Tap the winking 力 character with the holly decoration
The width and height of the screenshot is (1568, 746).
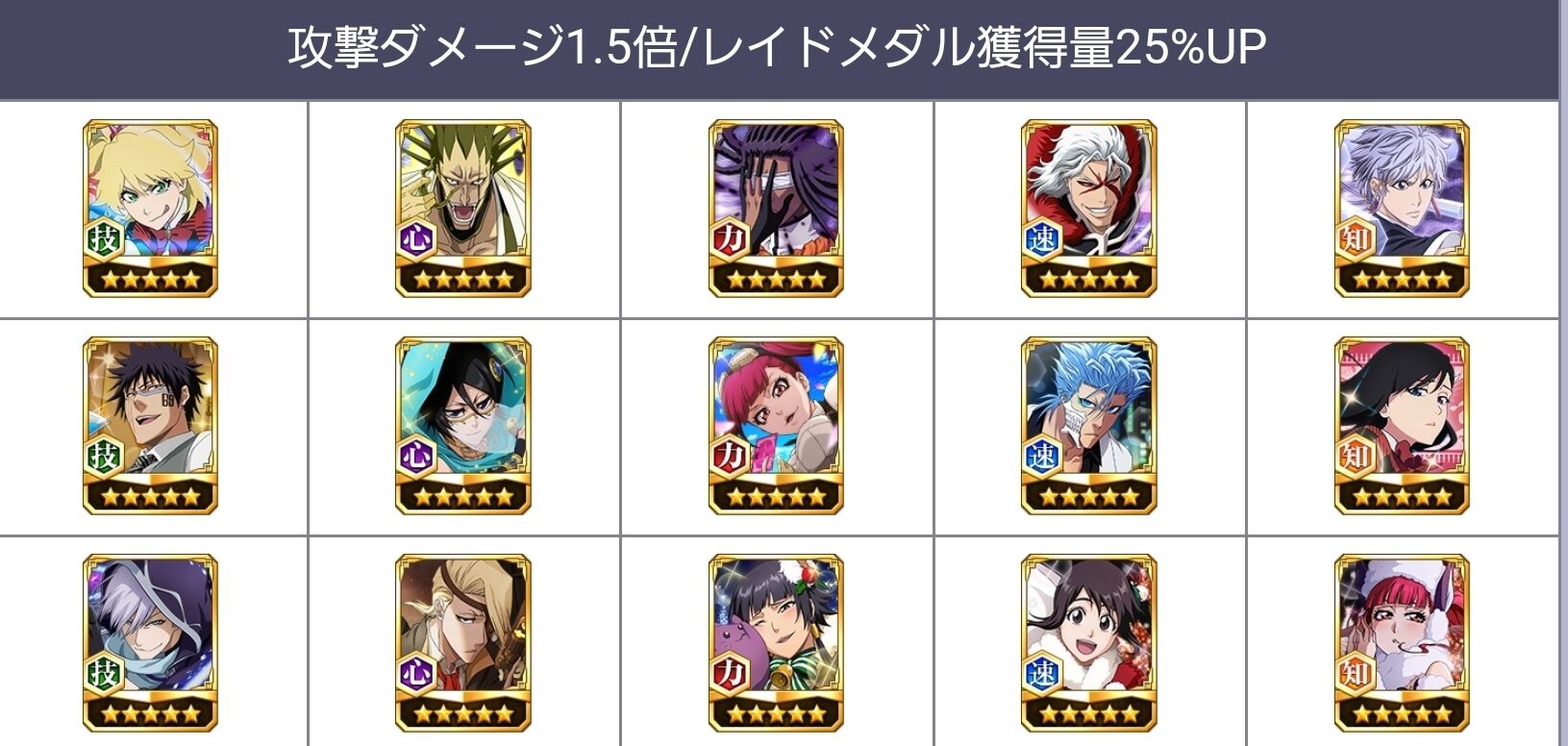[x=776, y=643]
